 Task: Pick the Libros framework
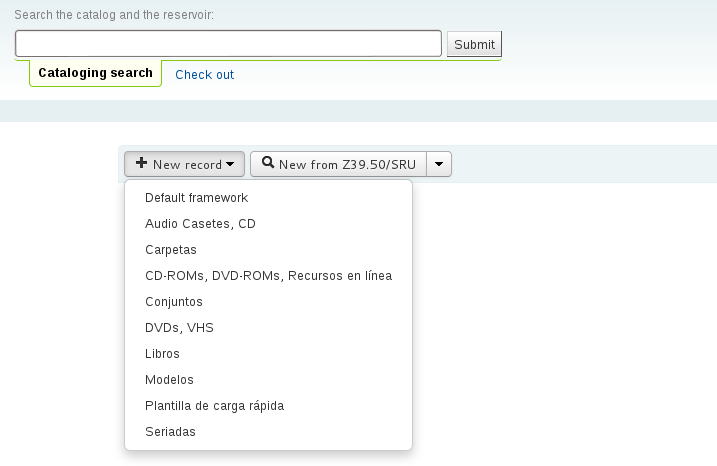[162, 354]
